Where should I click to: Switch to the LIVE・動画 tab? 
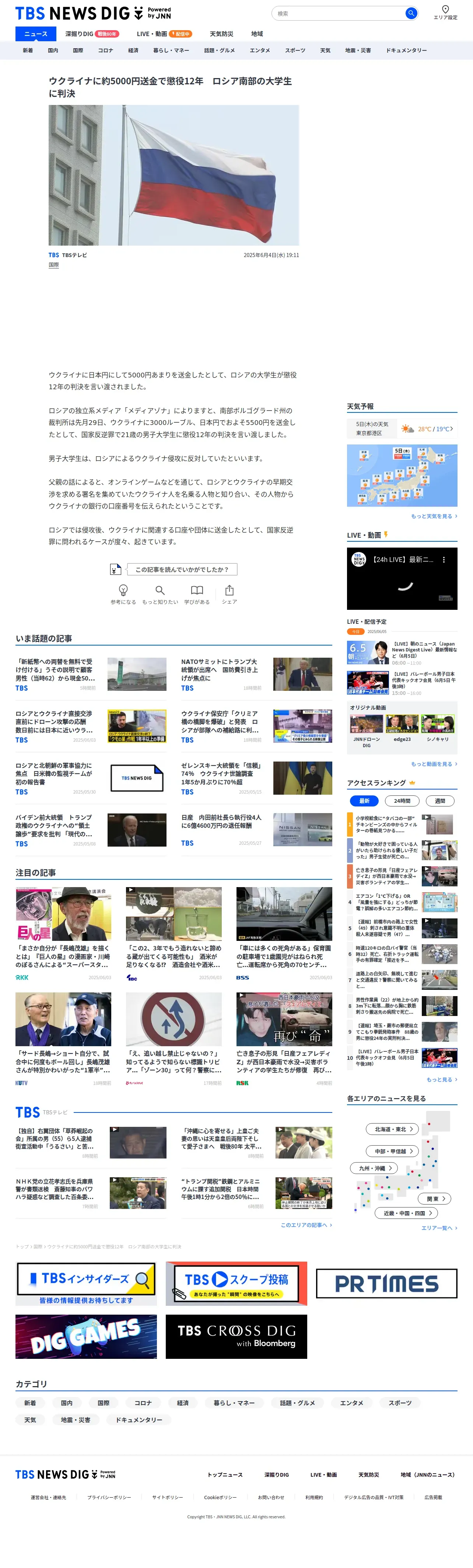click(164, 34)
